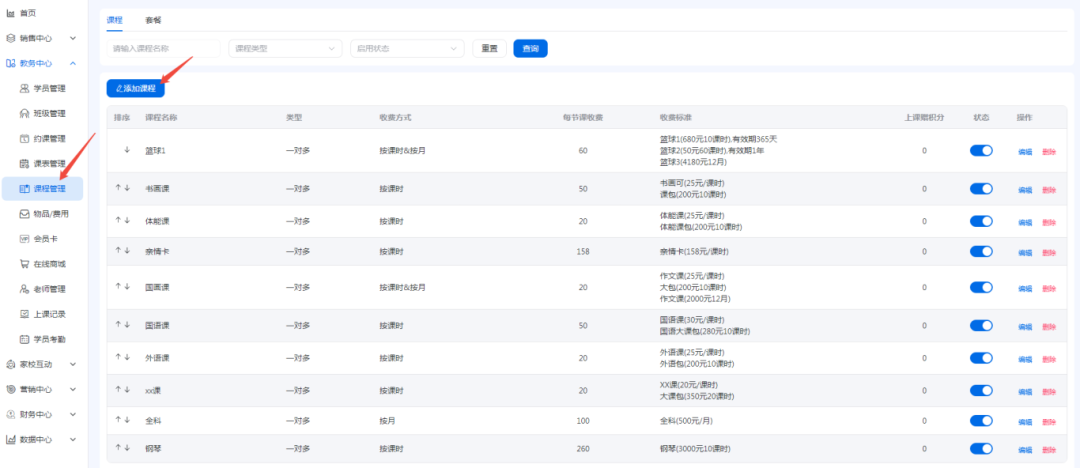Viewport: 1080px width, 468px height.
Task: Click the 老师管理 teacher icon
Action: pyautogui.click(x=25, y=289)
